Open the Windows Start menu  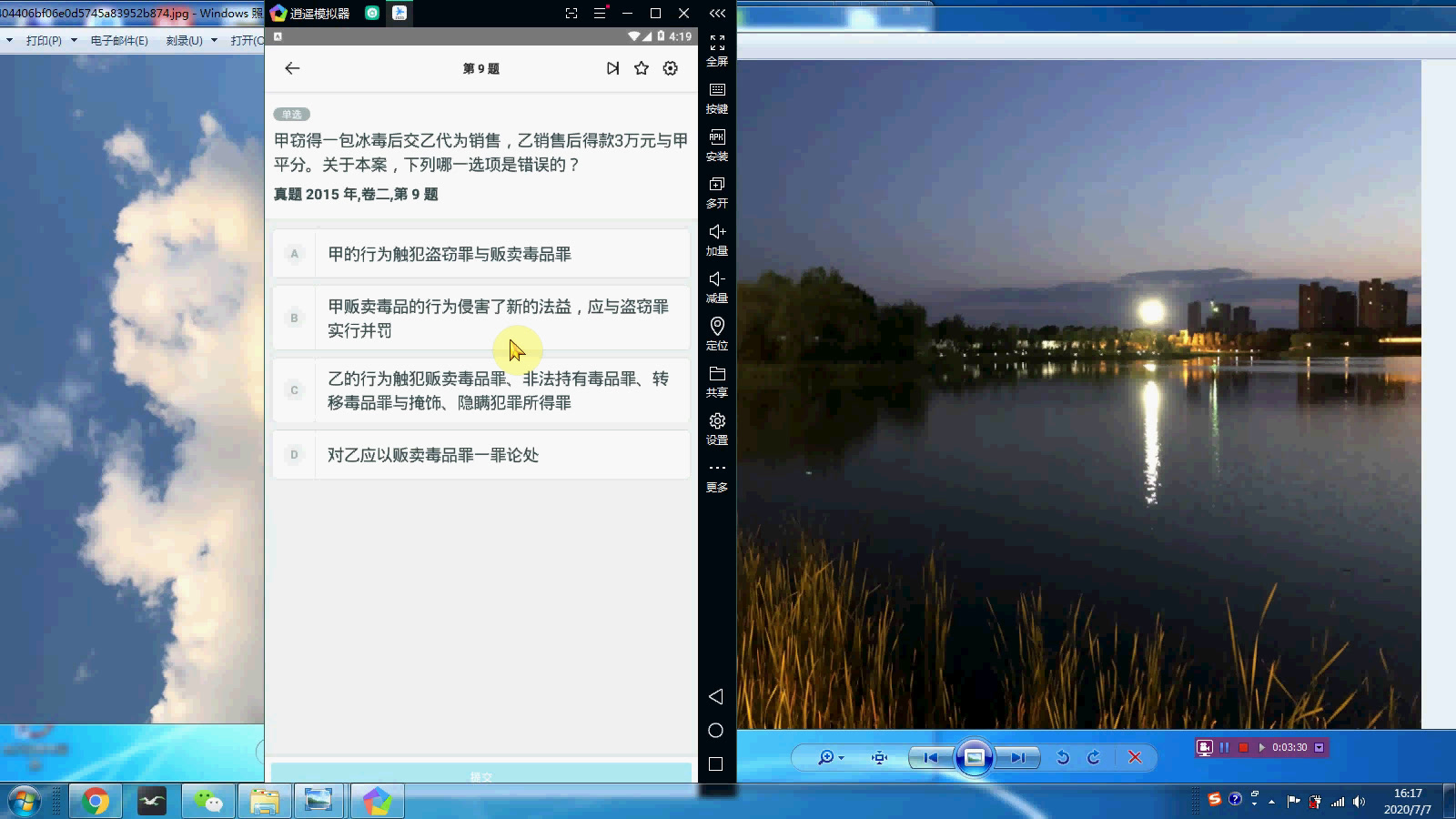25,801
